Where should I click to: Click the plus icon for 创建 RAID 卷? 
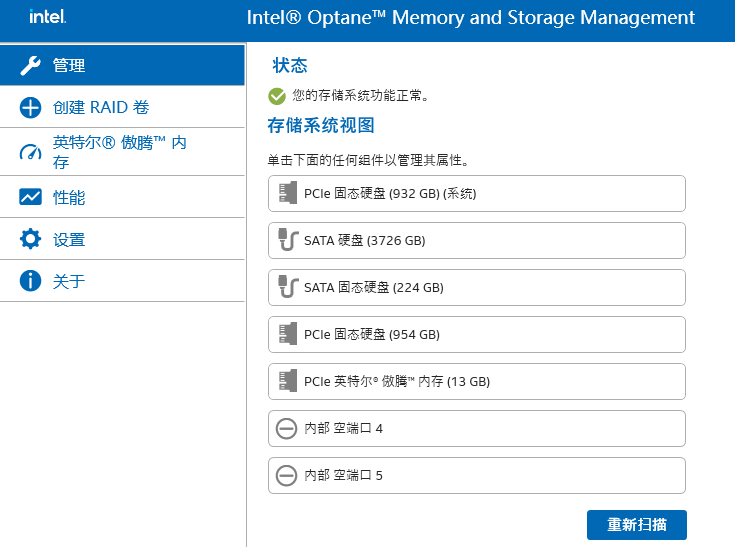pos(30,108)
